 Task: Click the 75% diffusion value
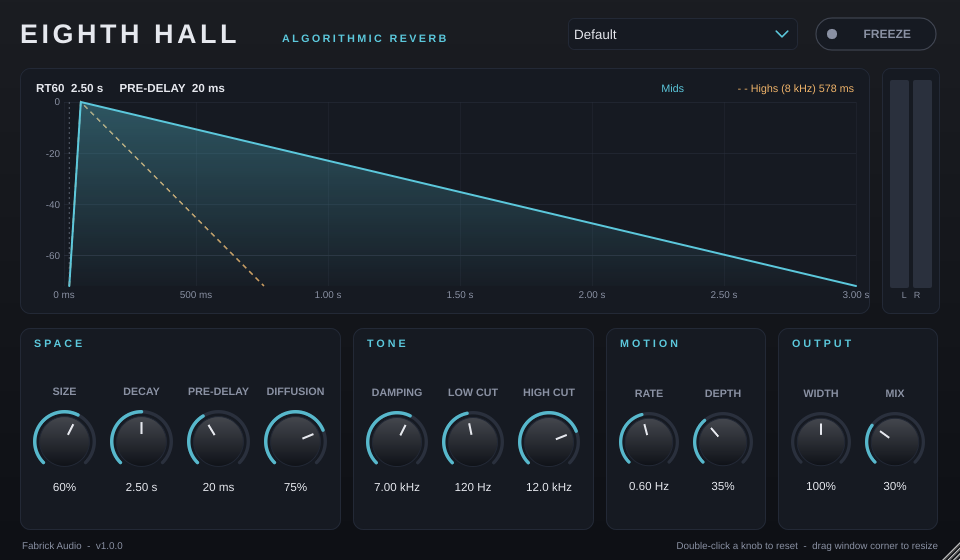click(295, 487)
